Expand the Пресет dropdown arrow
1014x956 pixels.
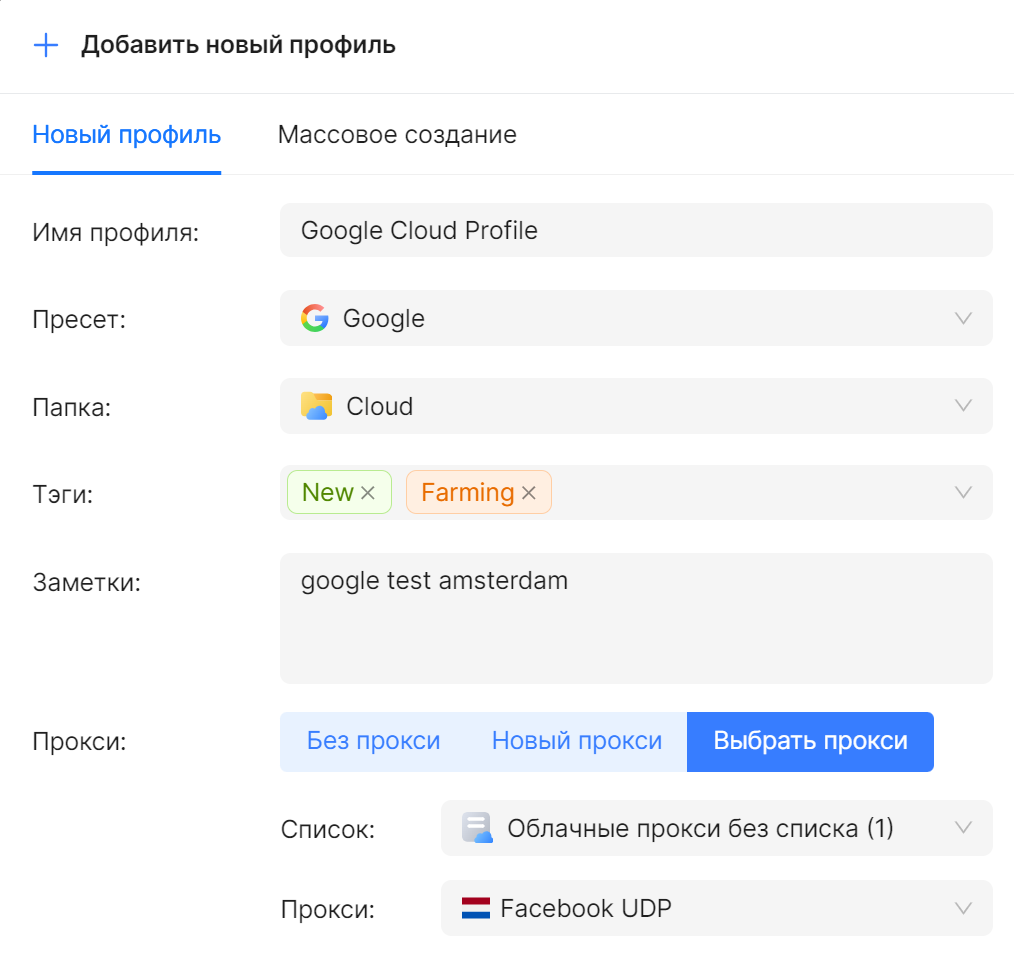pos(963,319)
